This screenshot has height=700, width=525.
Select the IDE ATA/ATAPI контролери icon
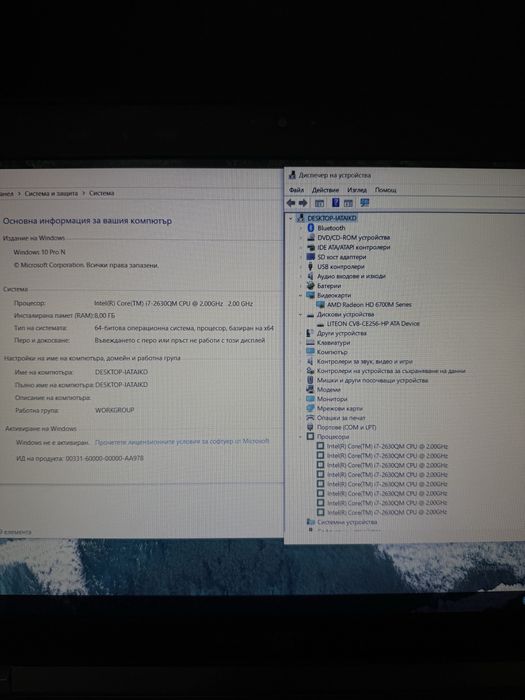(x=311, y=247)
